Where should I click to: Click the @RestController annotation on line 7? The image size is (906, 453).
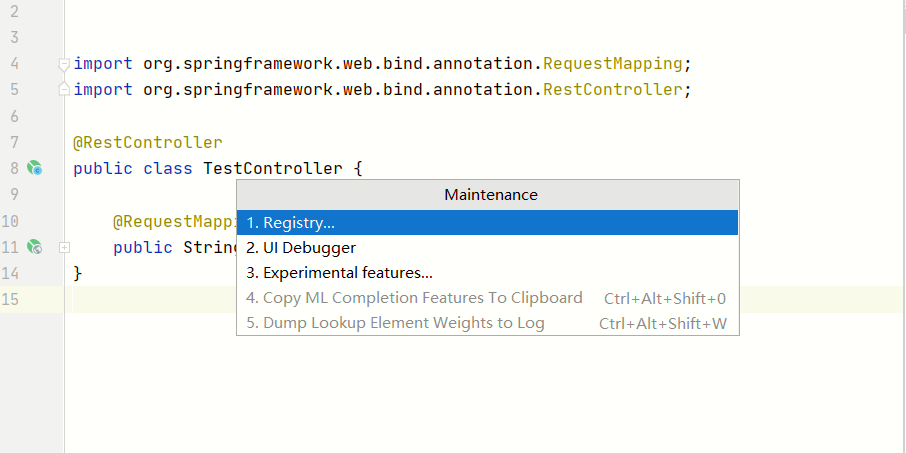click(147, 143)
